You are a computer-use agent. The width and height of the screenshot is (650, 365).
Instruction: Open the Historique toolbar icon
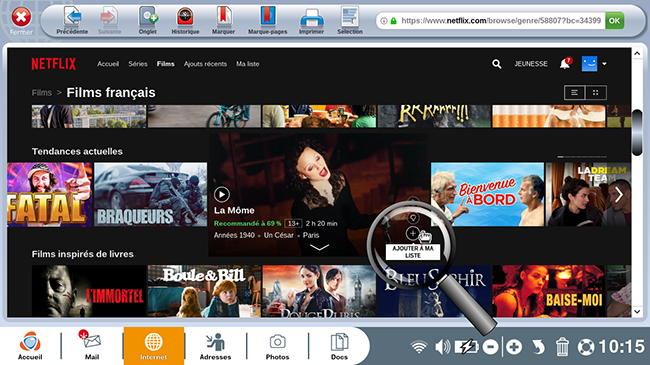(185, 17)
